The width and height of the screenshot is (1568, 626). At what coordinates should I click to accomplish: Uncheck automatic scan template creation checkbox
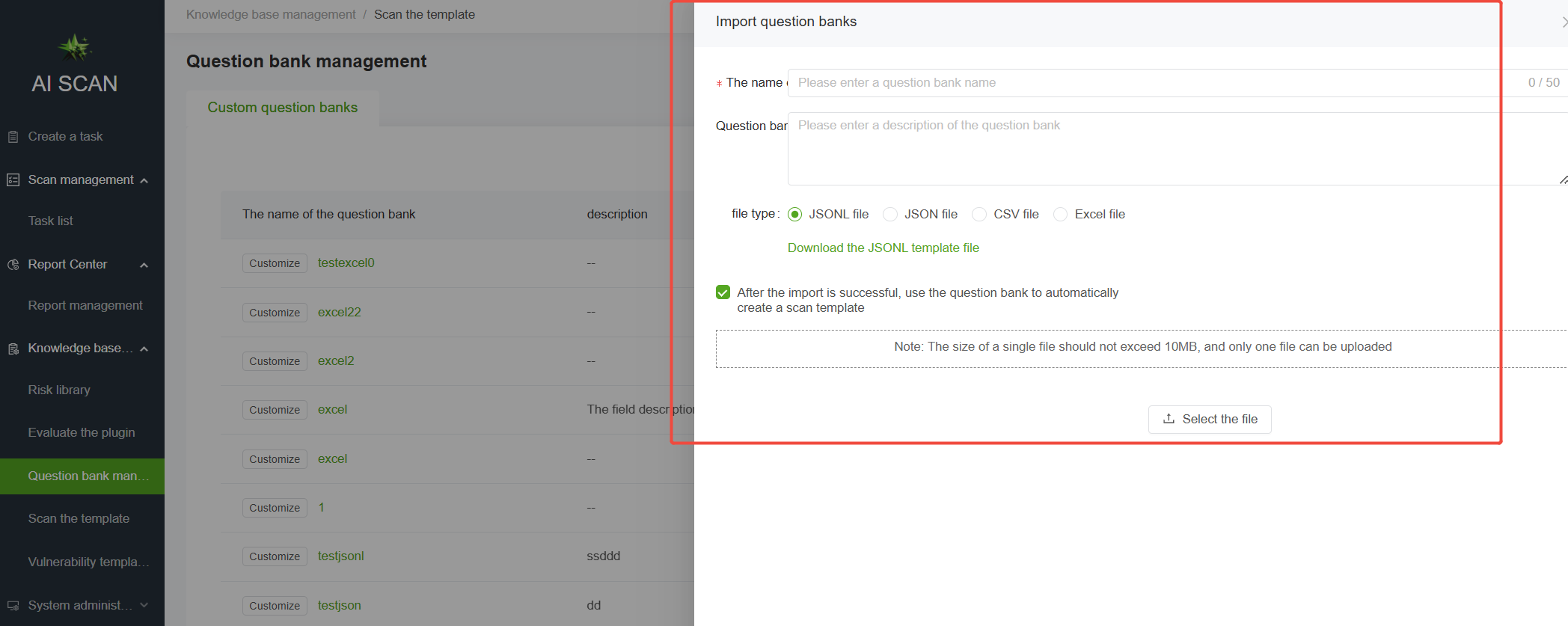(x=723, y=292)
